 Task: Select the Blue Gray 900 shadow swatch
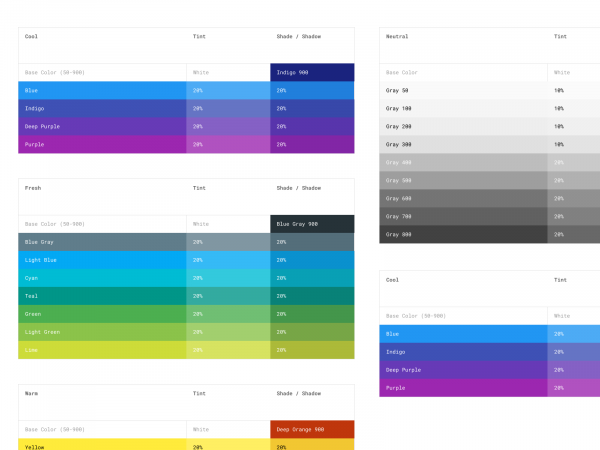pyautogui.click(x=312, y=224)
